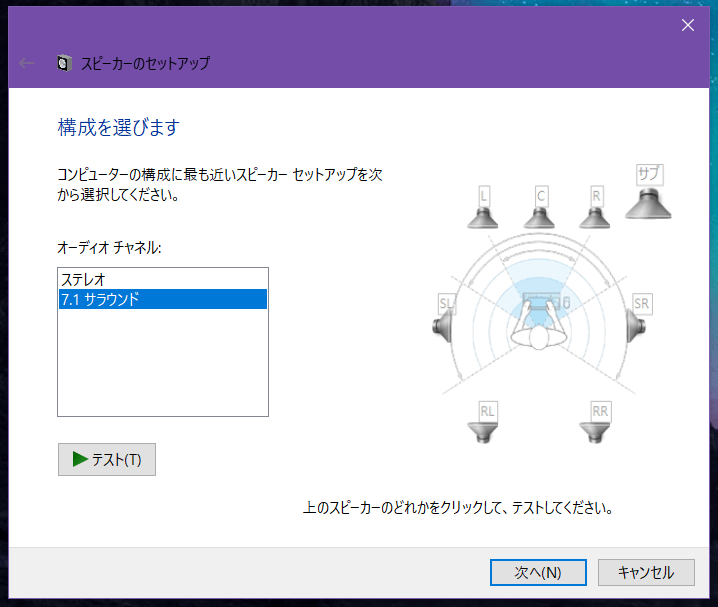
Task: Cancel the setup with キャンセル
Action: 646,572
